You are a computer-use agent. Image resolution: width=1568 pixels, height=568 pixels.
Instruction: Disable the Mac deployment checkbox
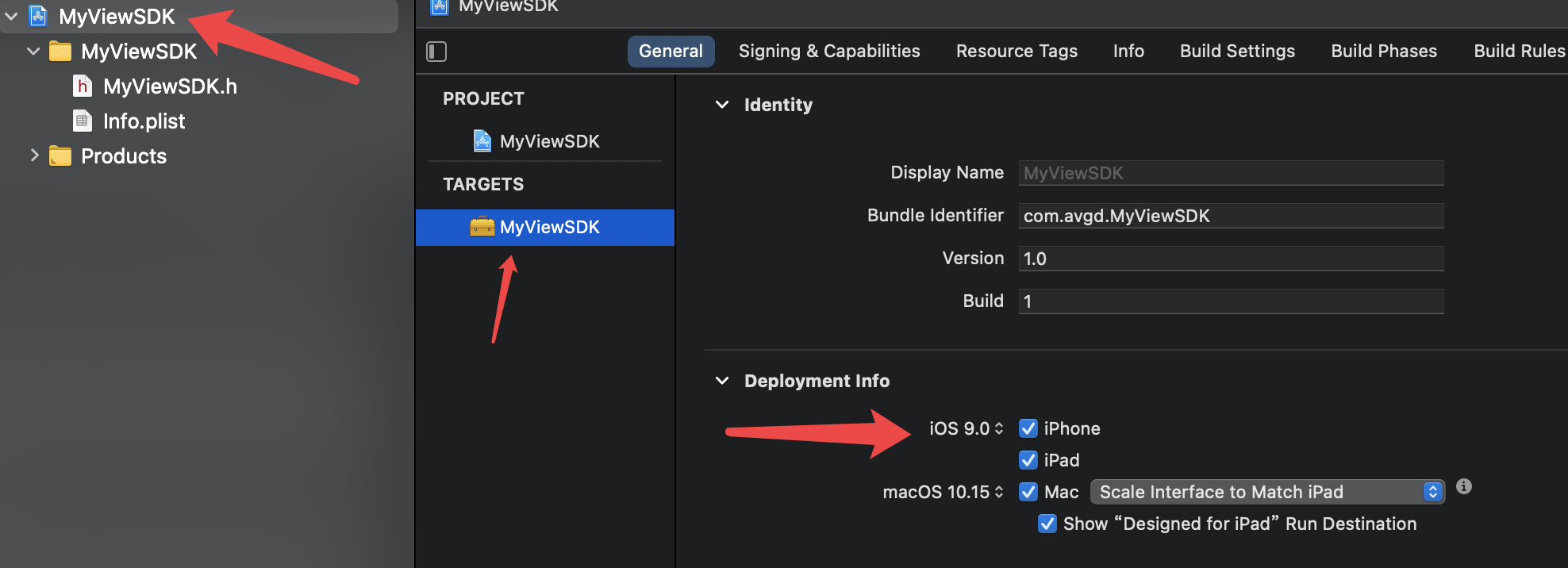[x=1028, y=492]
